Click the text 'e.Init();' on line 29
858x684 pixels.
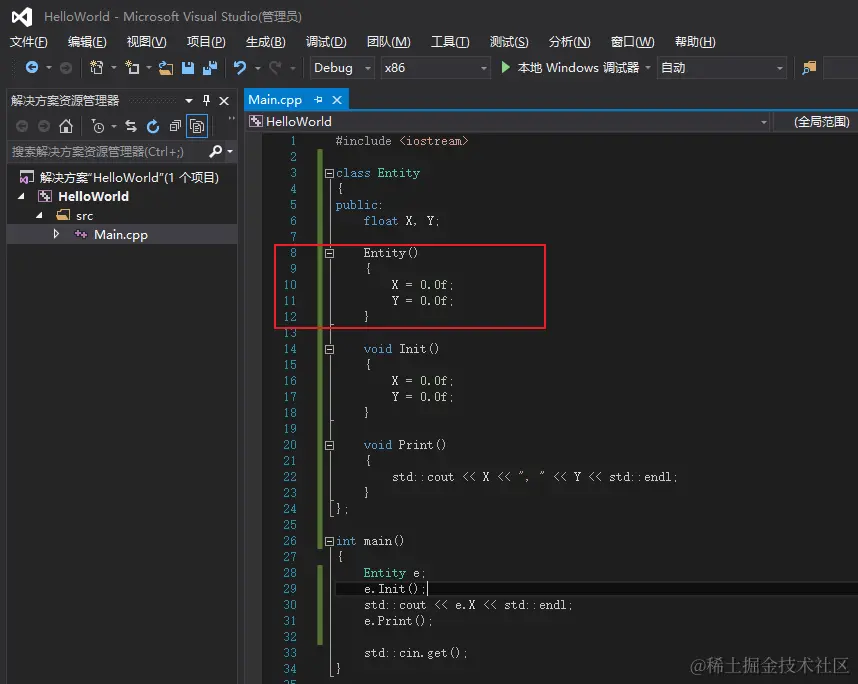coord(395,589)
